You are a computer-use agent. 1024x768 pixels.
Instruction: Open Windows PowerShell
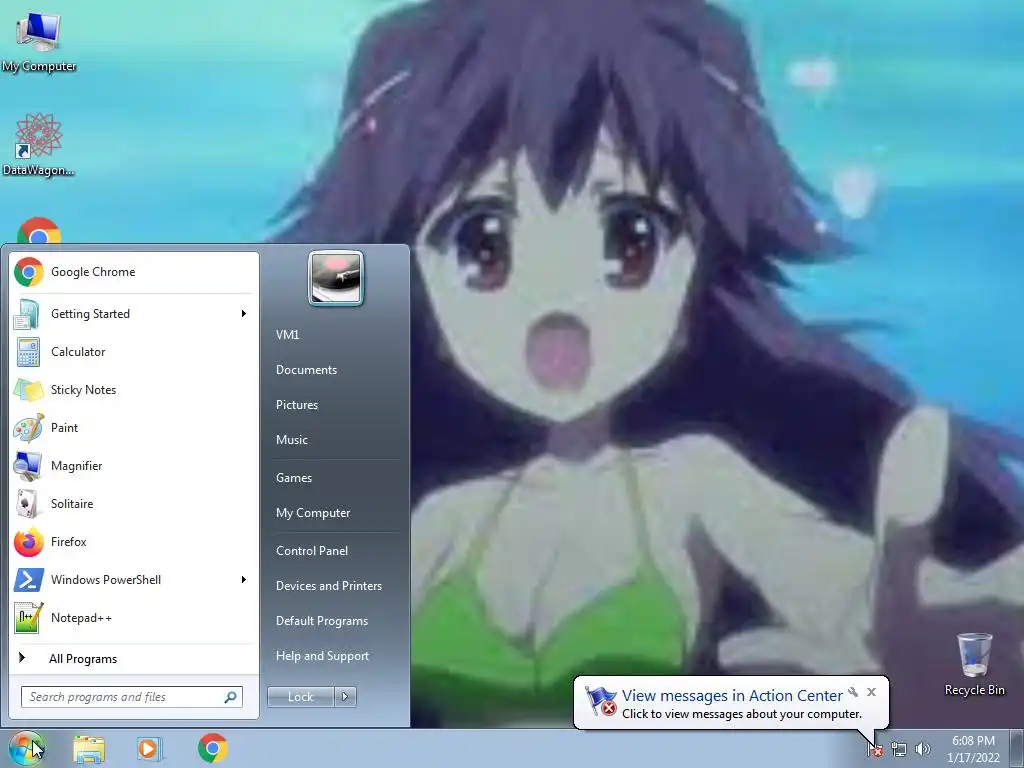(x=133, y=579)
